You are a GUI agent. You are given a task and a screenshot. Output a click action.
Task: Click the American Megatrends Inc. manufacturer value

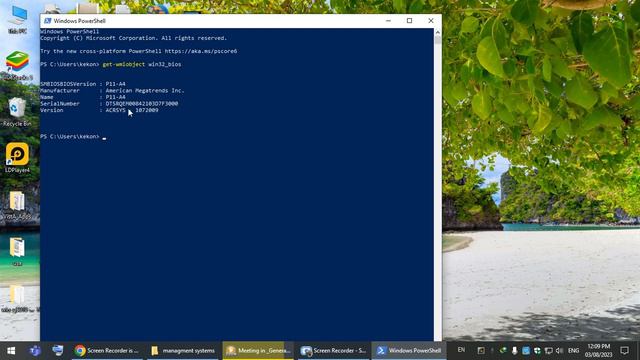click(x=145, y=91)
